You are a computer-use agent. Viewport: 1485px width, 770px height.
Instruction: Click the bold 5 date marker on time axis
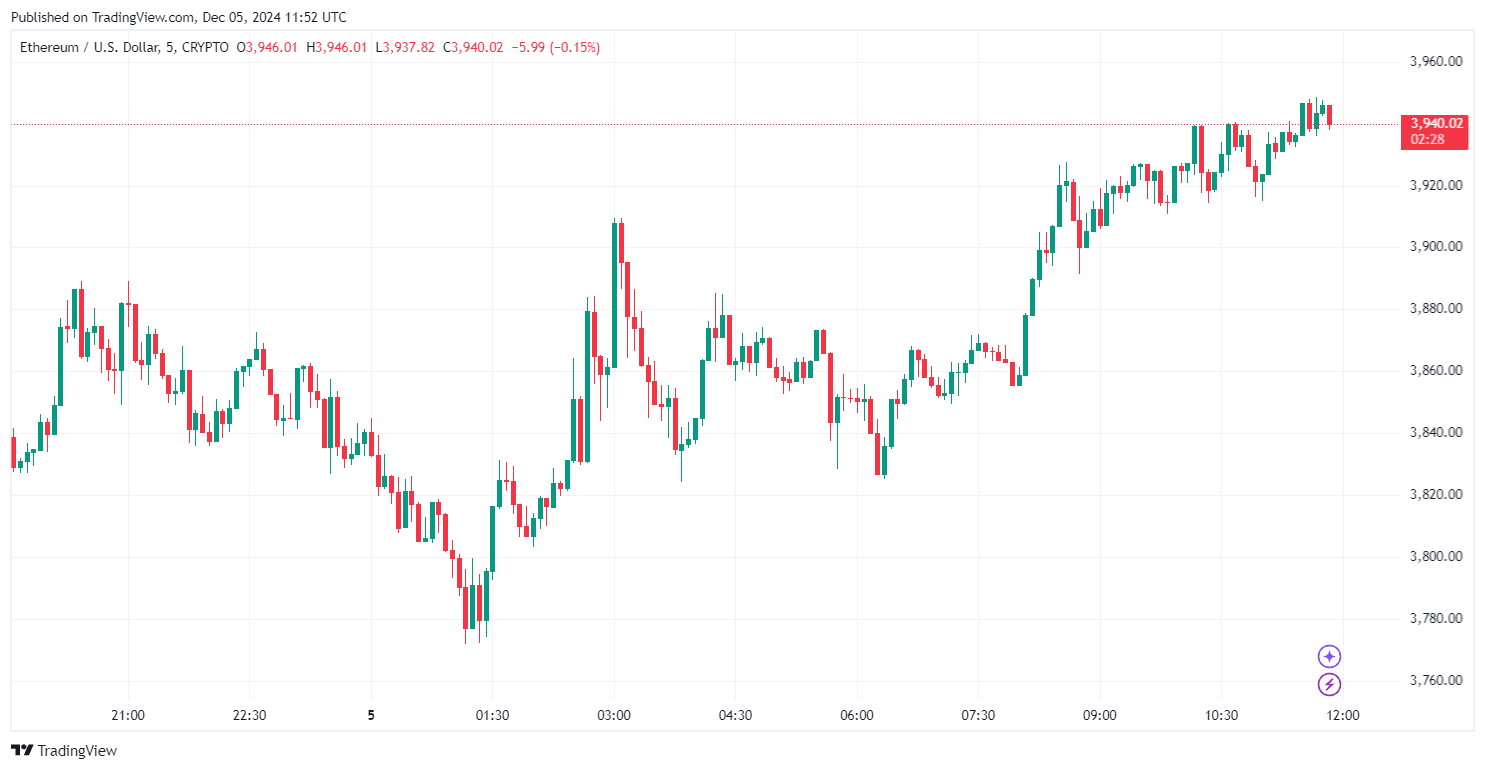point(371,715)
